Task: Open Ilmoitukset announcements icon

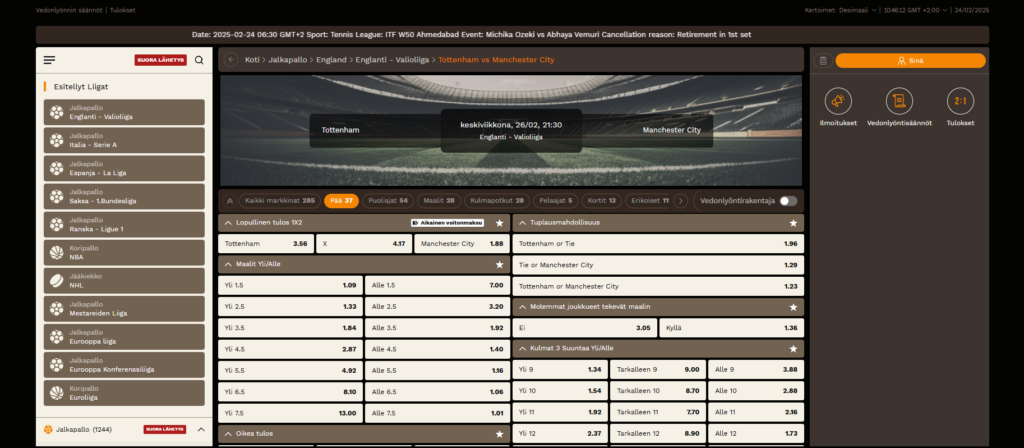Action: tap(838, 101)
